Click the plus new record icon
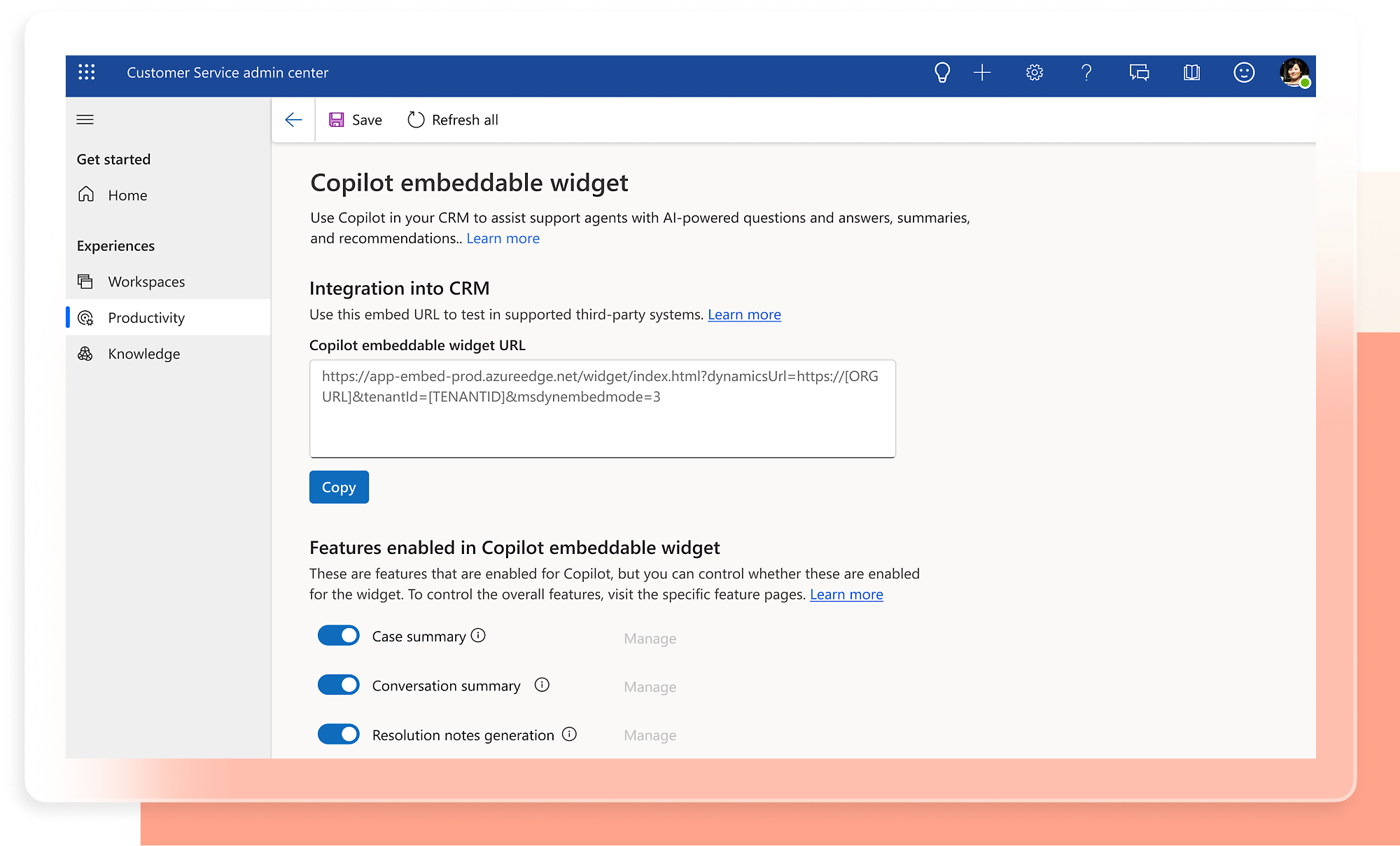The image size is (1400, 846). (x=982, y=72)
